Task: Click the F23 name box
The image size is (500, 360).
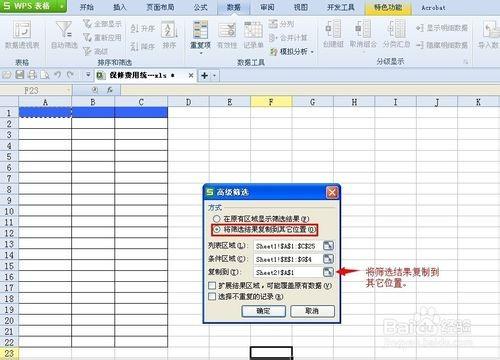Action: pos(32,90)
